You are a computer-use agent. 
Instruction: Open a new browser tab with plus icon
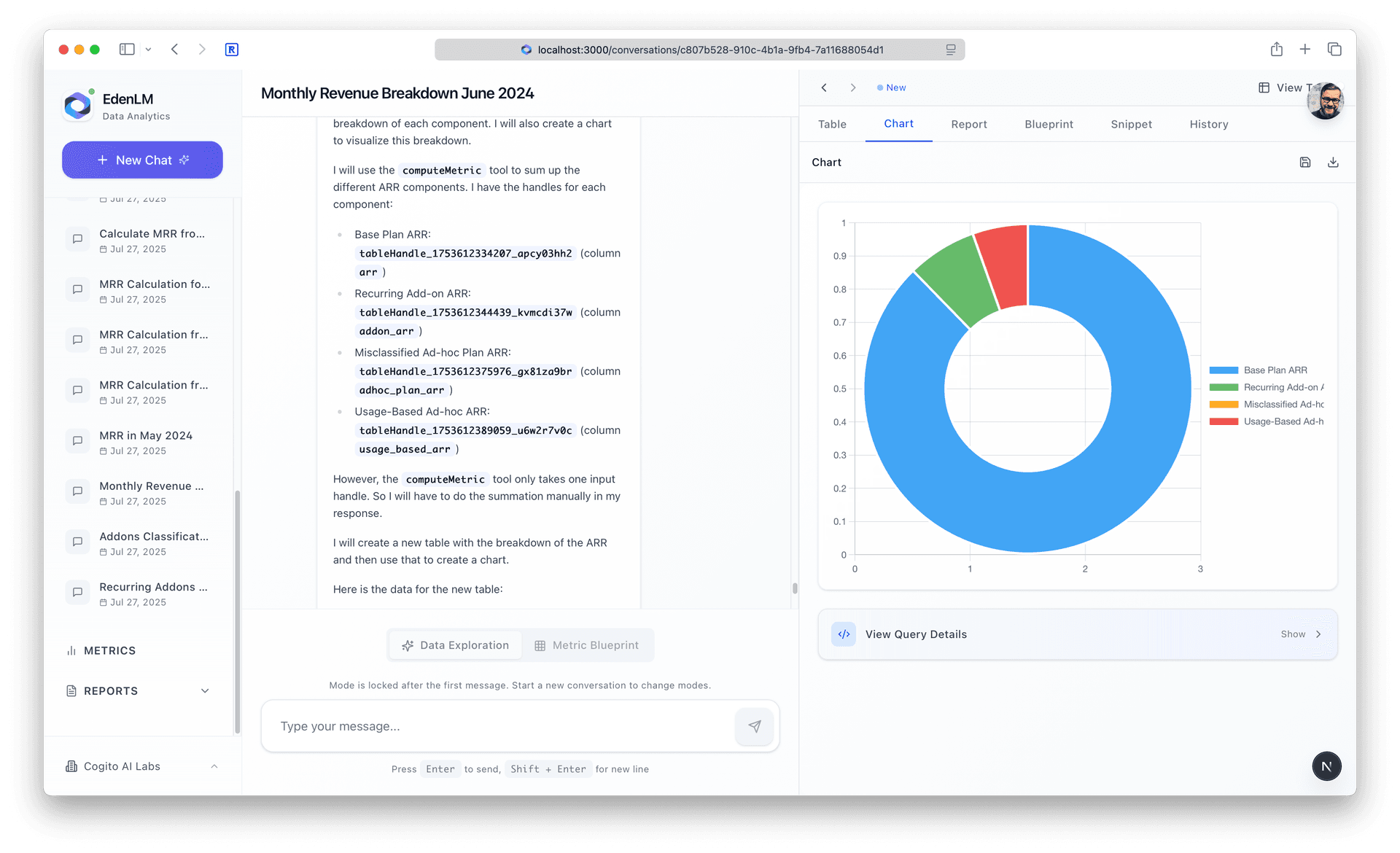tap(1304, 49)
